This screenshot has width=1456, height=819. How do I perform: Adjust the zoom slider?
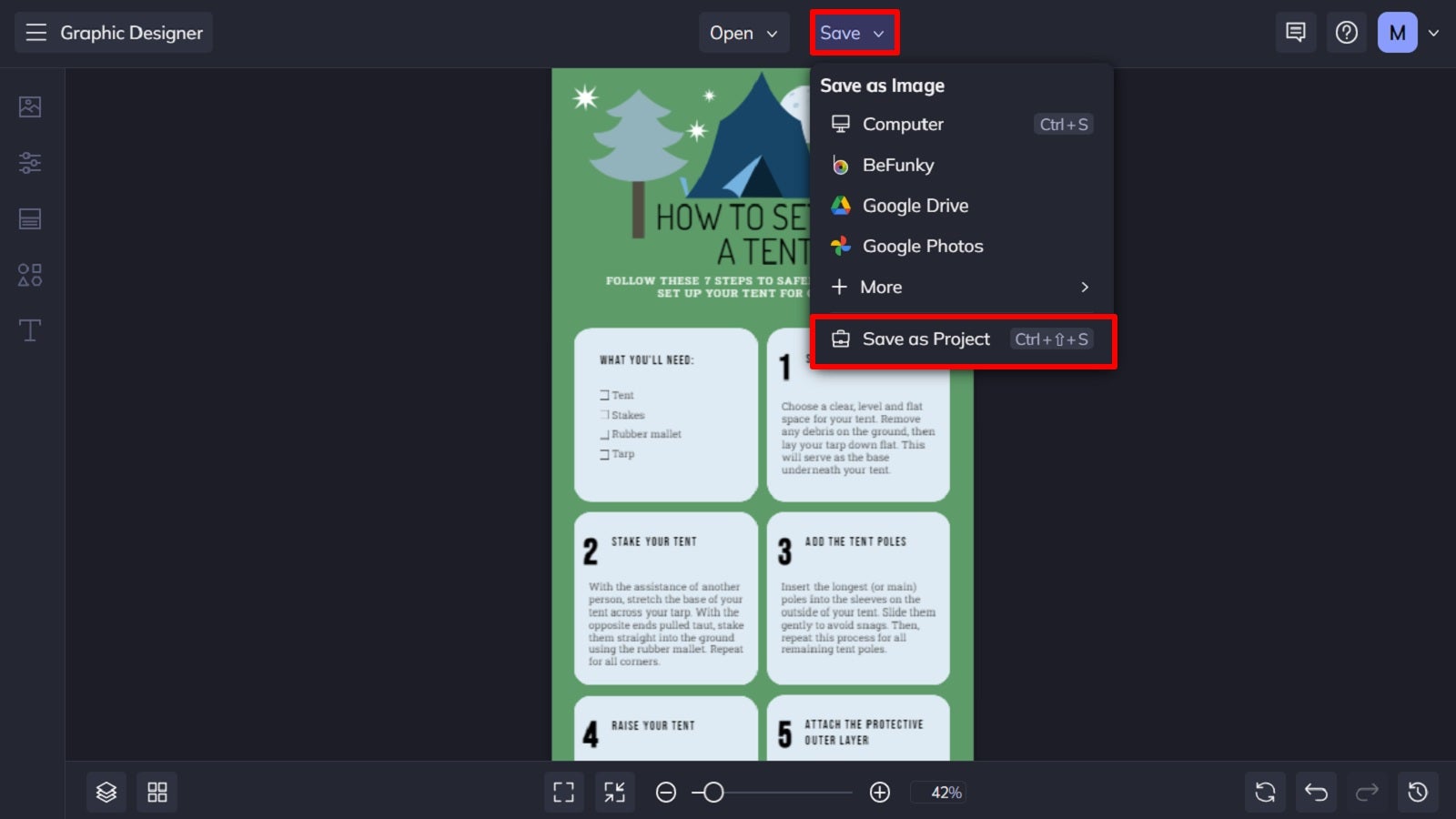pyautogui.click(x=714, y=792)
